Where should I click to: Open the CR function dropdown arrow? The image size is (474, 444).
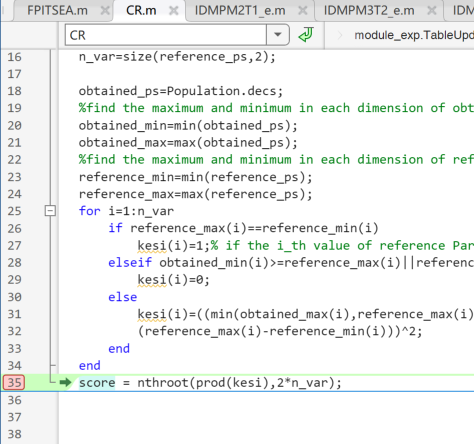[278, 35]
